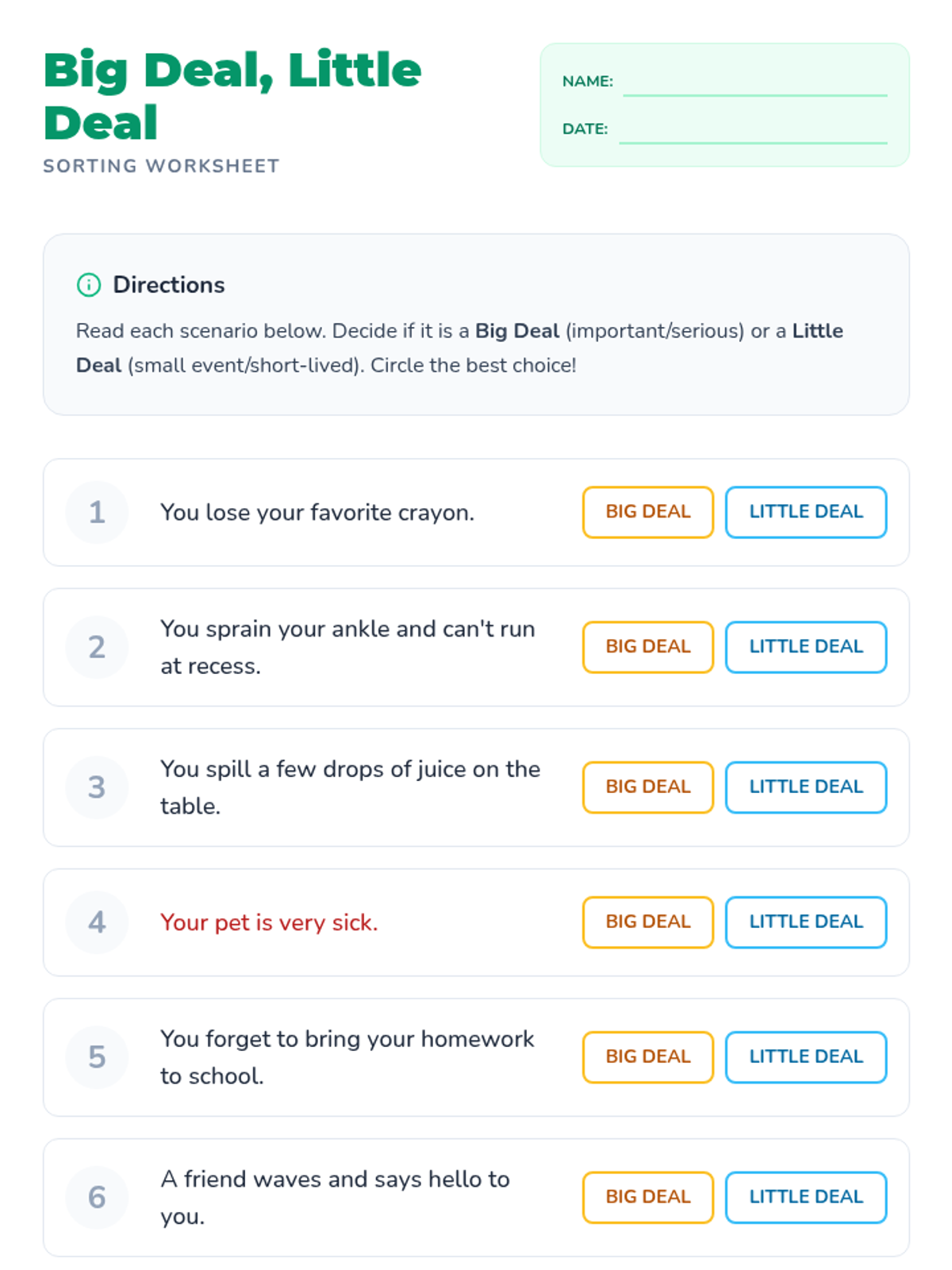The image size is (952, 1270).
Task: Tap BIG DEAL for the friend waving
Action: 647,1197
